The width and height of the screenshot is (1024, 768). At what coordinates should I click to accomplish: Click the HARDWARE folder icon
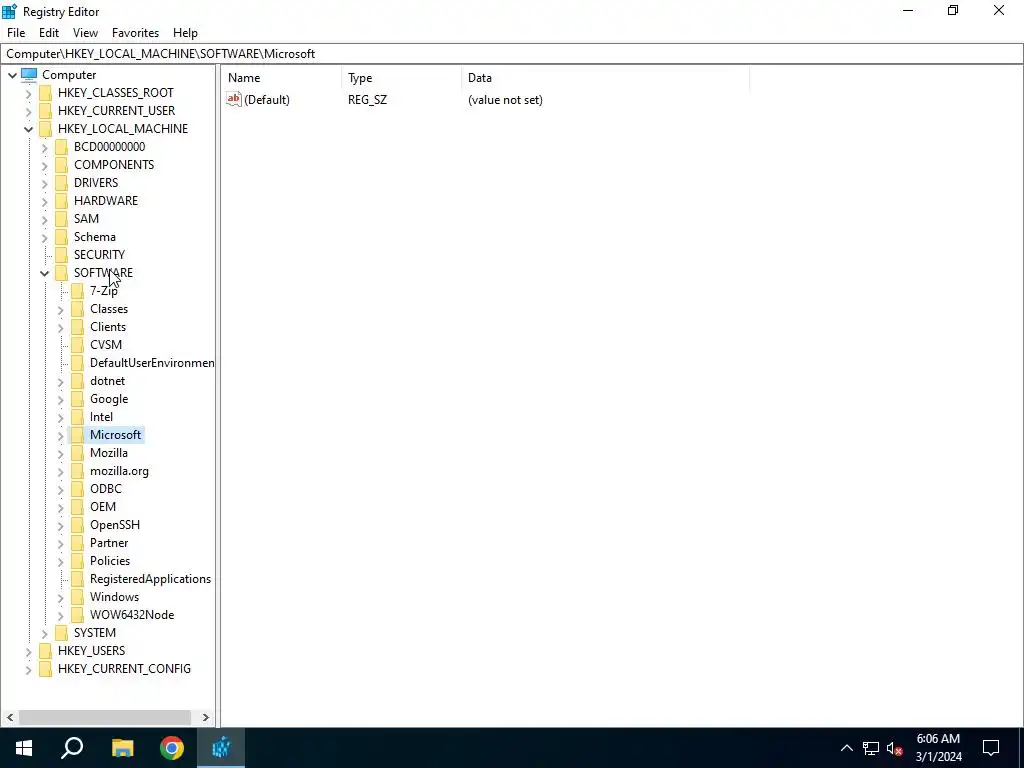coord(61,200)
